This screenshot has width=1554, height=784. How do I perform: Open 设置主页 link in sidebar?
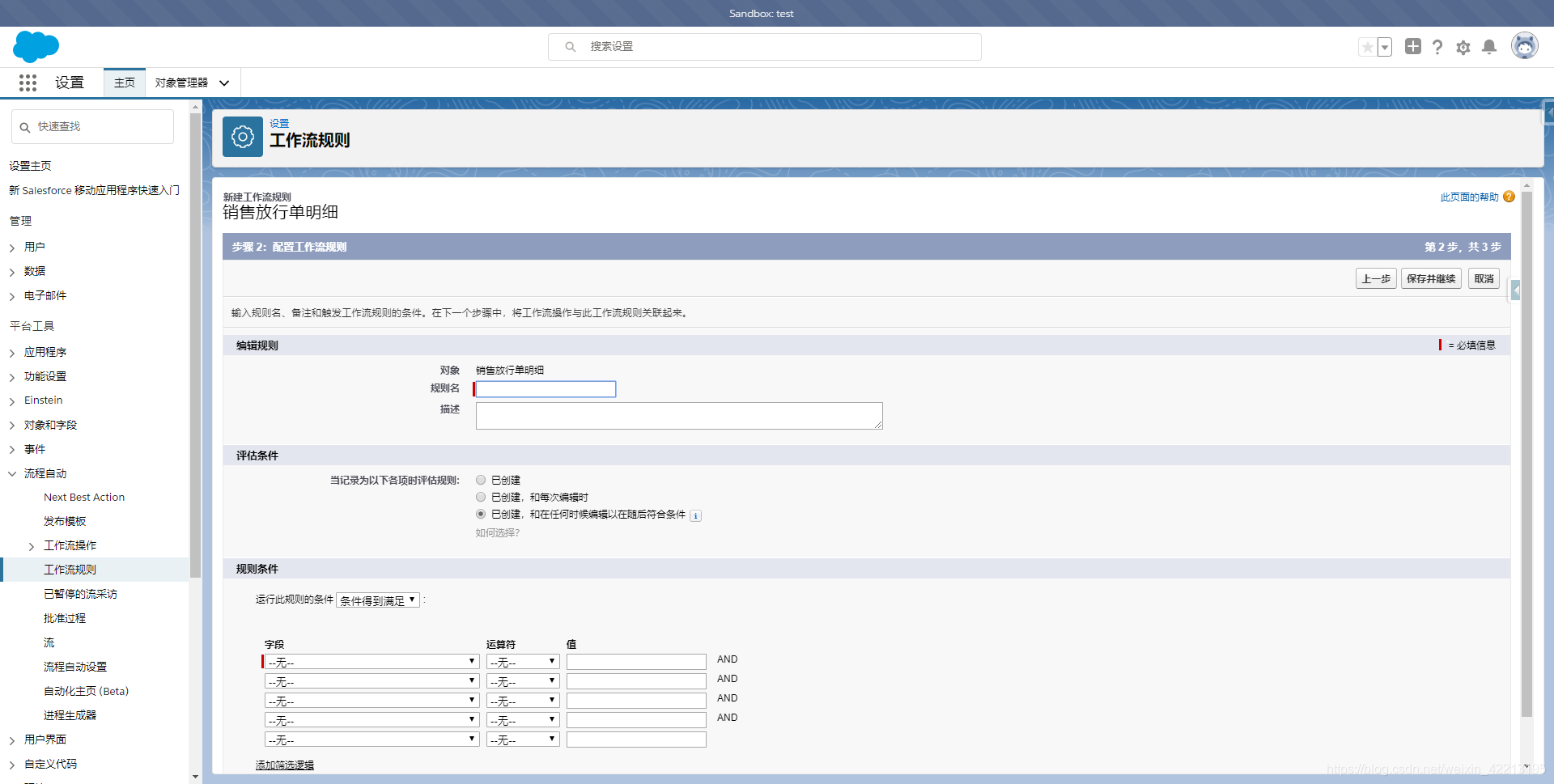[30, 166]
